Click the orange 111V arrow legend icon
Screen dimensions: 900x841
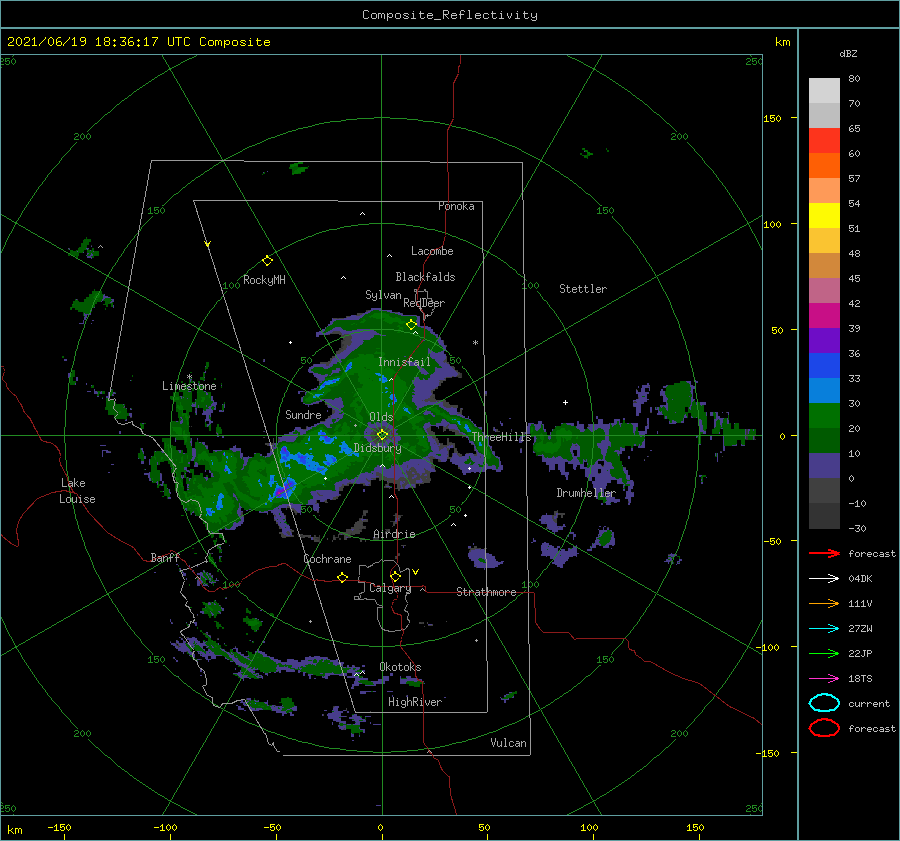click(x=824, y=603)
